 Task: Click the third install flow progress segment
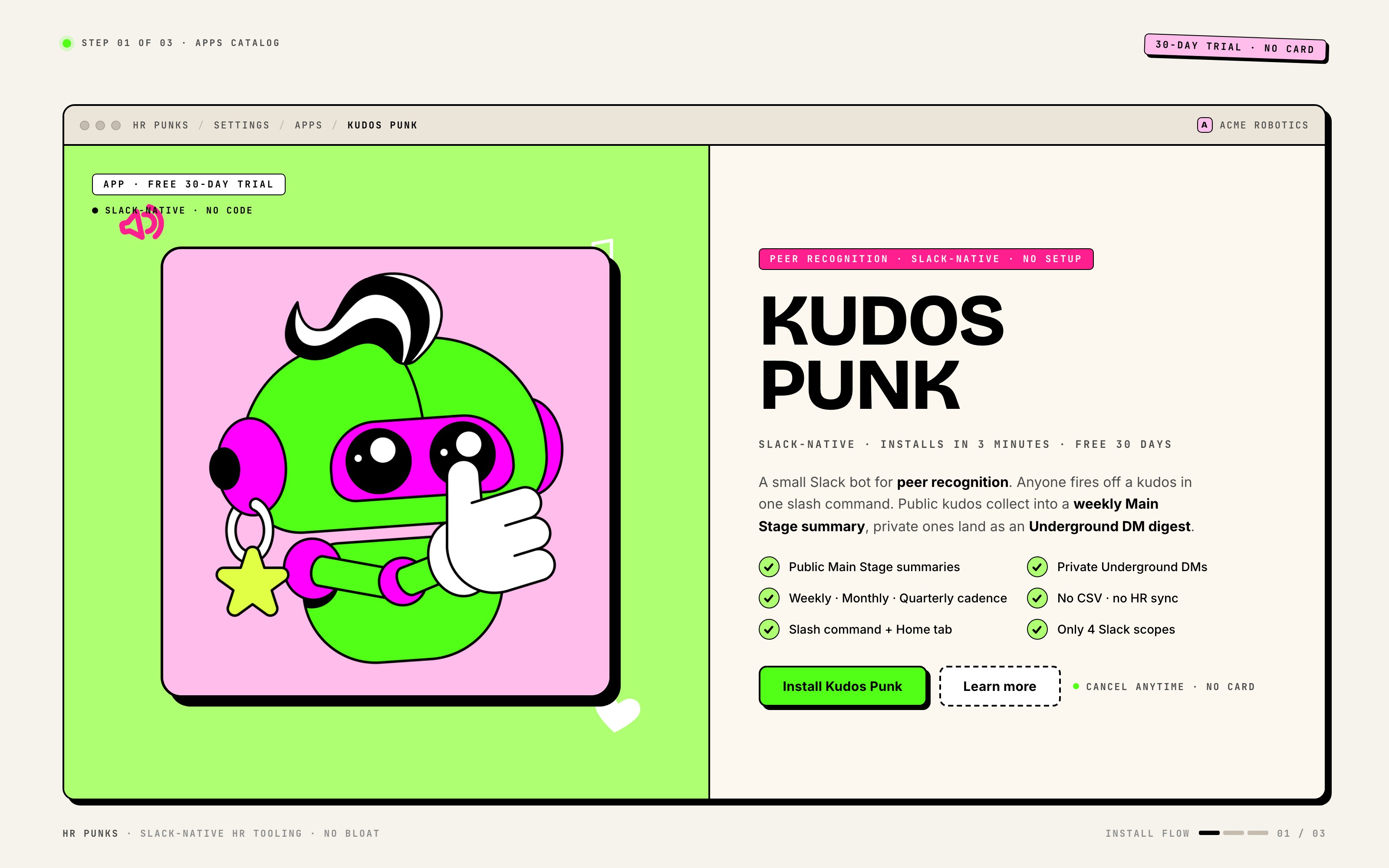coord(1258,833)
